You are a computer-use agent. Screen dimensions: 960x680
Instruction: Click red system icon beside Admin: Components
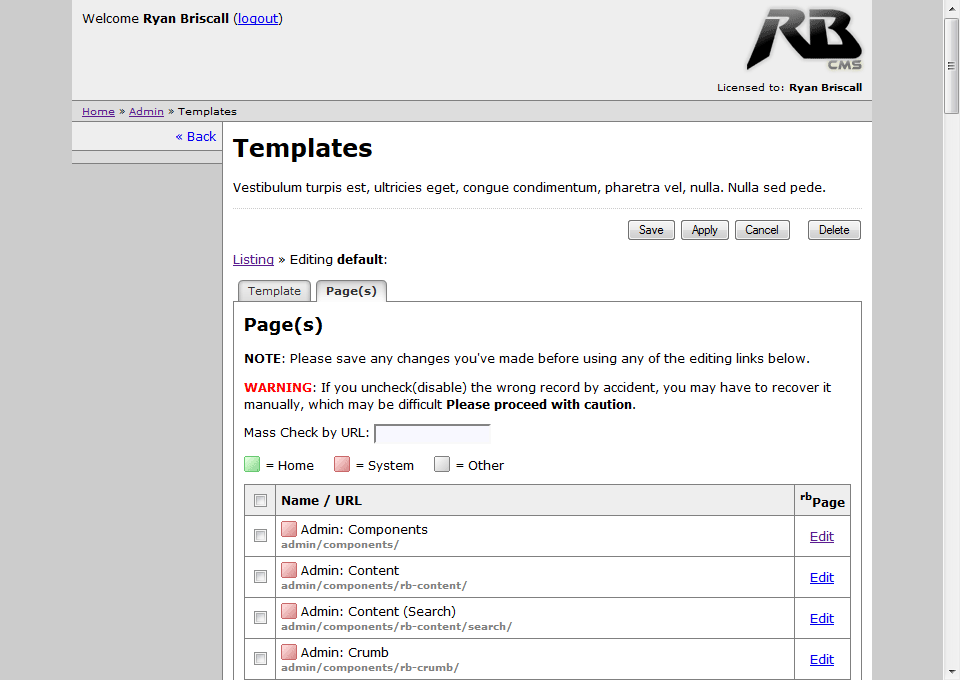(x=289, y=529)
